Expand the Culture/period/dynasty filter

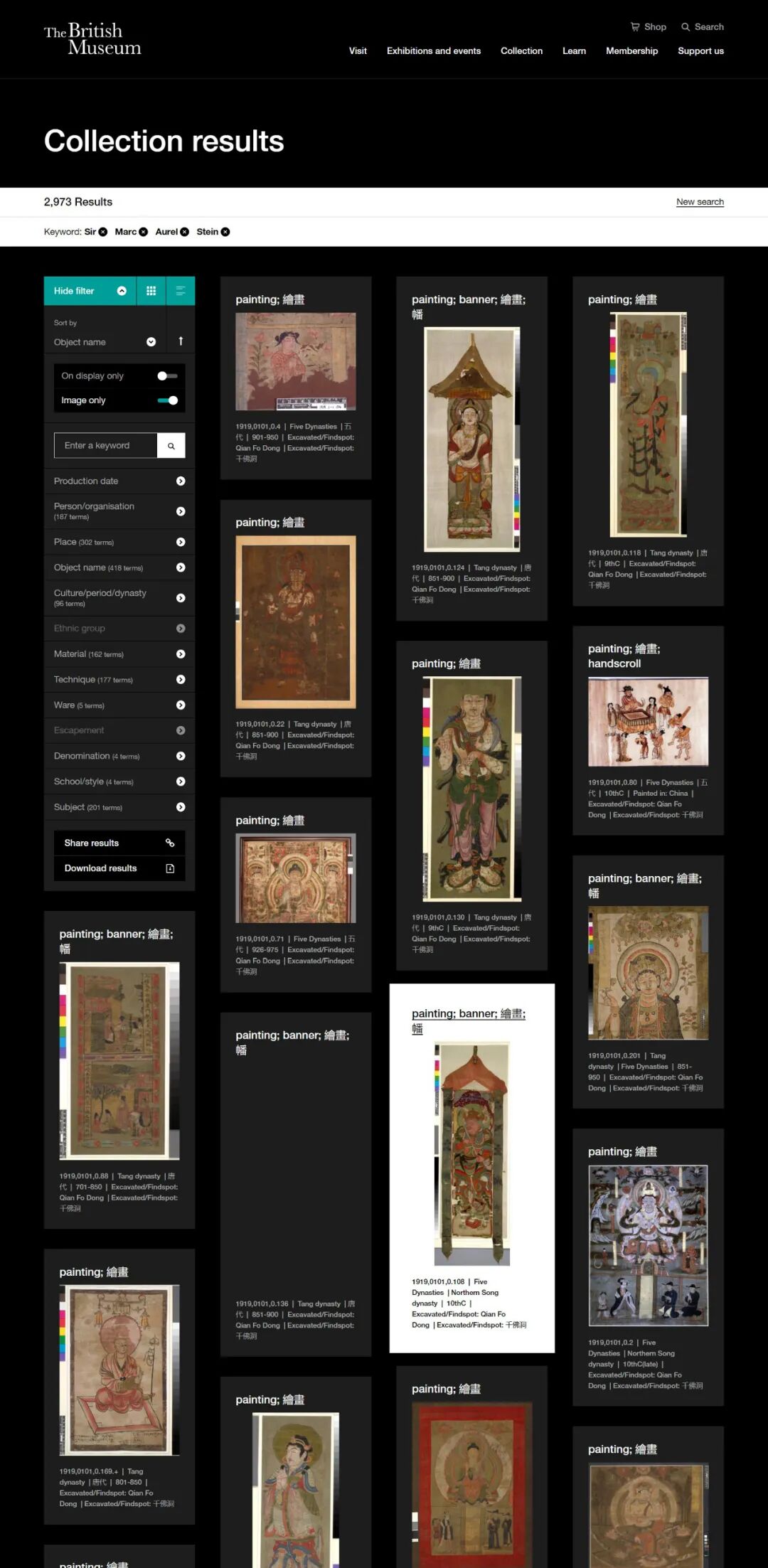(x=119, y=598)
